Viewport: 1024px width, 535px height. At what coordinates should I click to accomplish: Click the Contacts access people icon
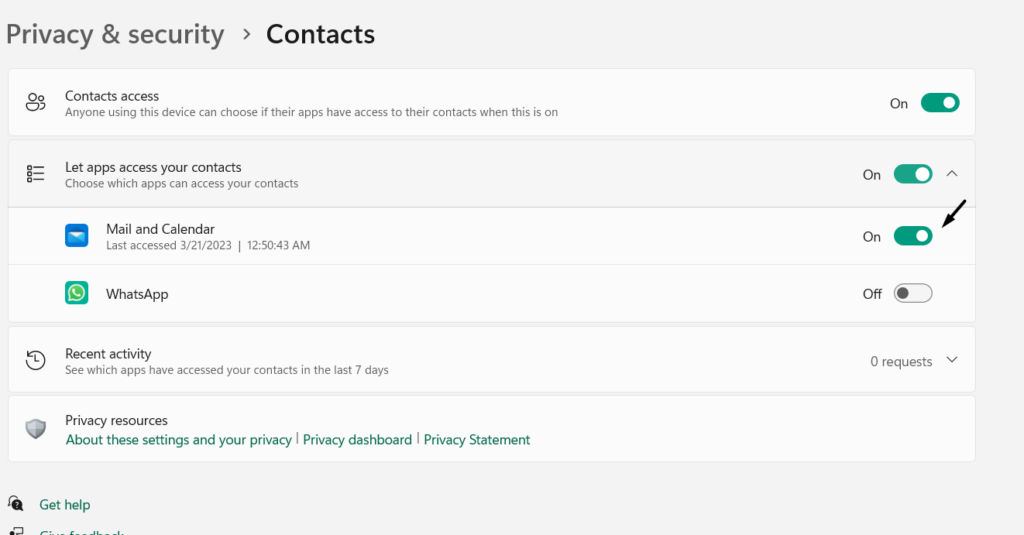click(36, 103)
